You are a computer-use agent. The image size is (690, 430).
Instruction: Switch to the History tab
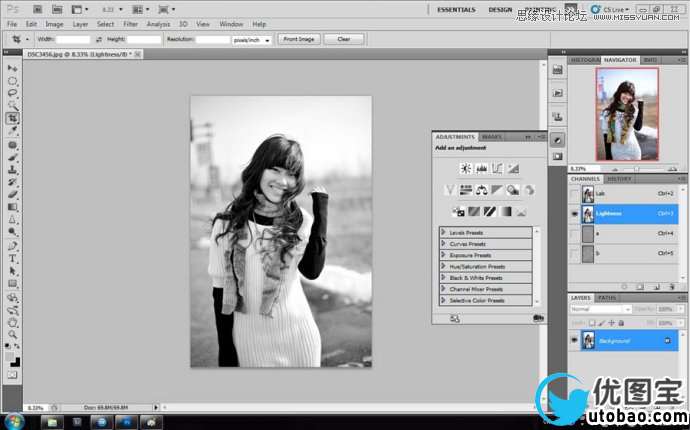coord(619,179)
